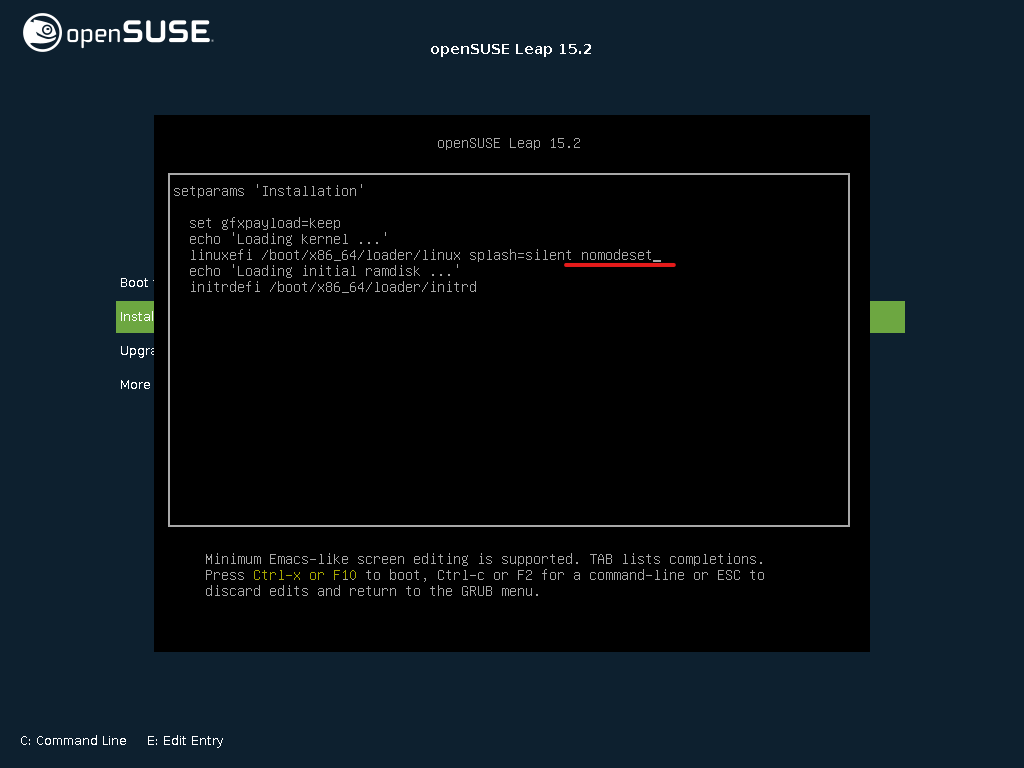1024x768 pixels.
Task: Place cursor on the setparams 'Installation' line
Action: [x=268, y=191]
